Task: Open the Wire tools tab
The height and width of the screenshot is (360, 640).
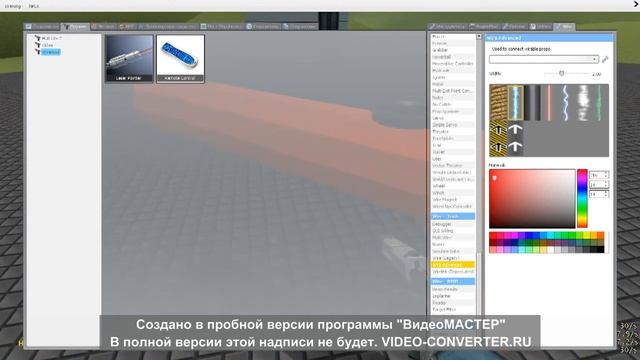Action: coord(564,27)
